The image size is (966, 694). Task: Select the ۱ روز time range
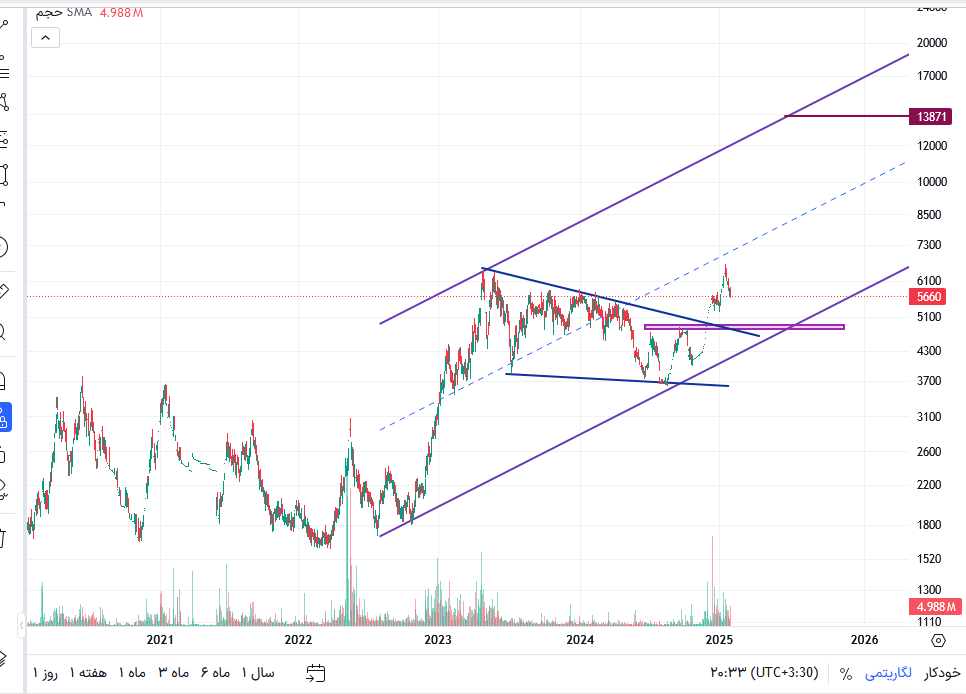click(x=46, y=673)
